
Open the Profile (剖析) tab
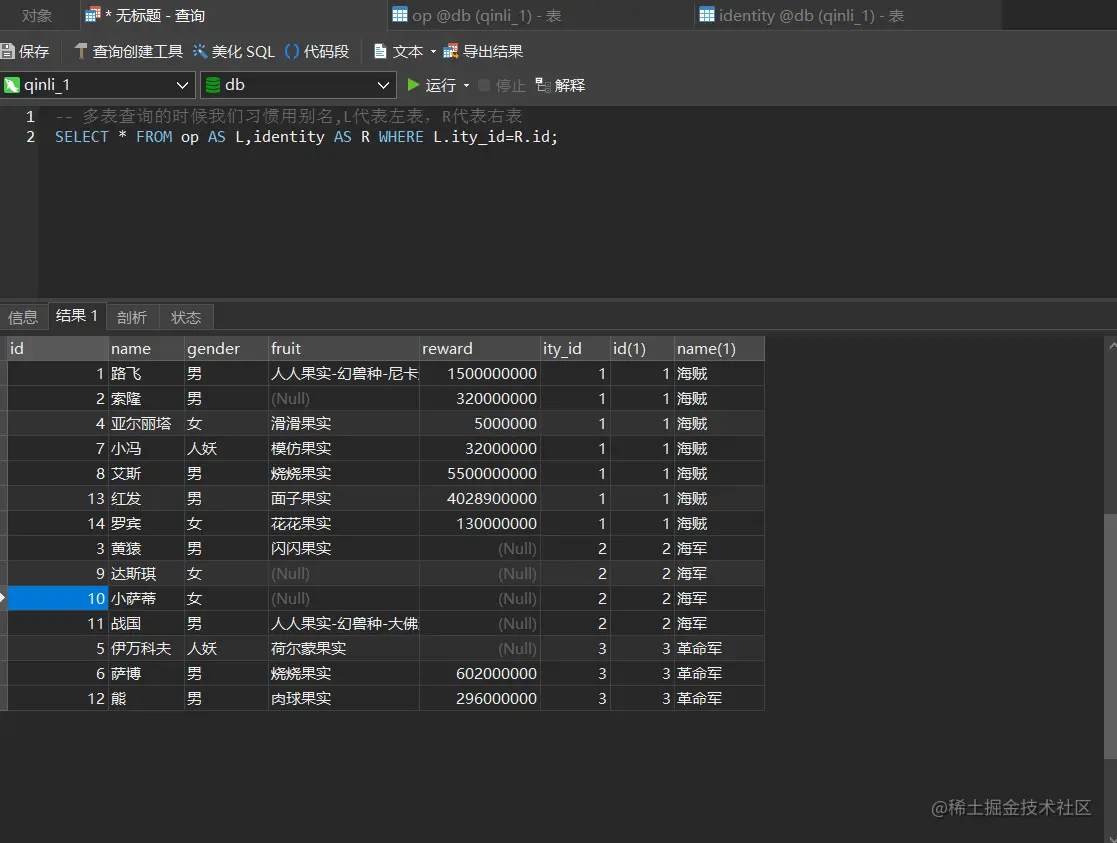[132, 317]
